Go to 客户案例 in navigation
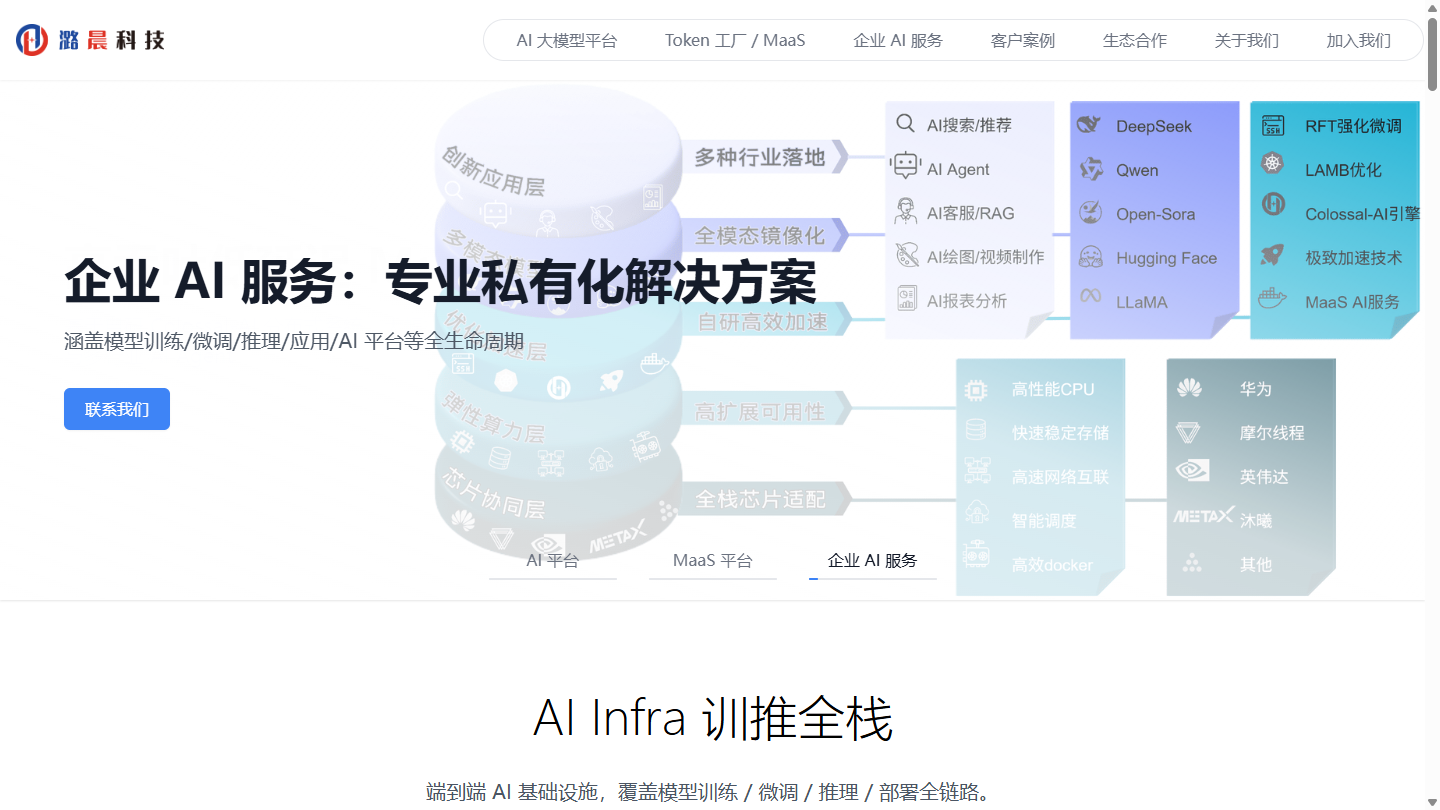 1023,41
